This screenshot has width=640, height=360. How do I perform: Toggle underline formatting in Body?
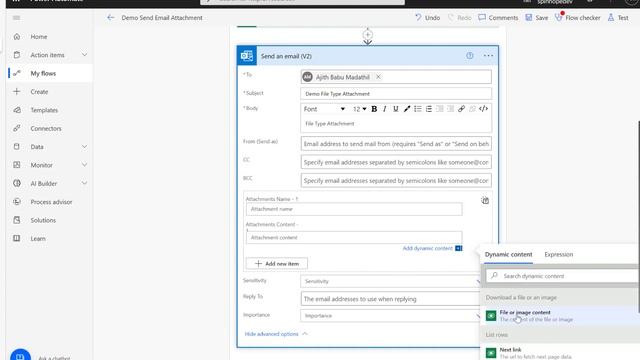[x=396, y=109]
